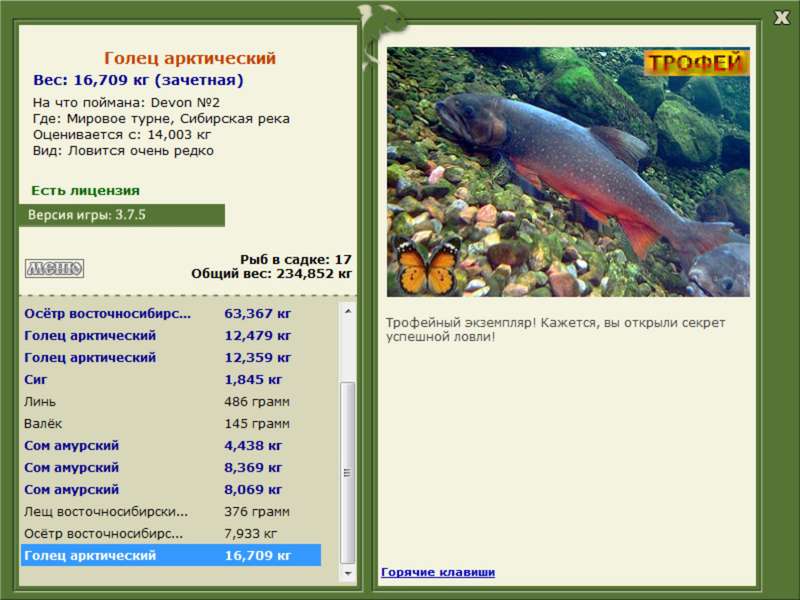Open the Горячие клавиши link
The width and height of the screenshot is (800, 600).
coord(438,572)
